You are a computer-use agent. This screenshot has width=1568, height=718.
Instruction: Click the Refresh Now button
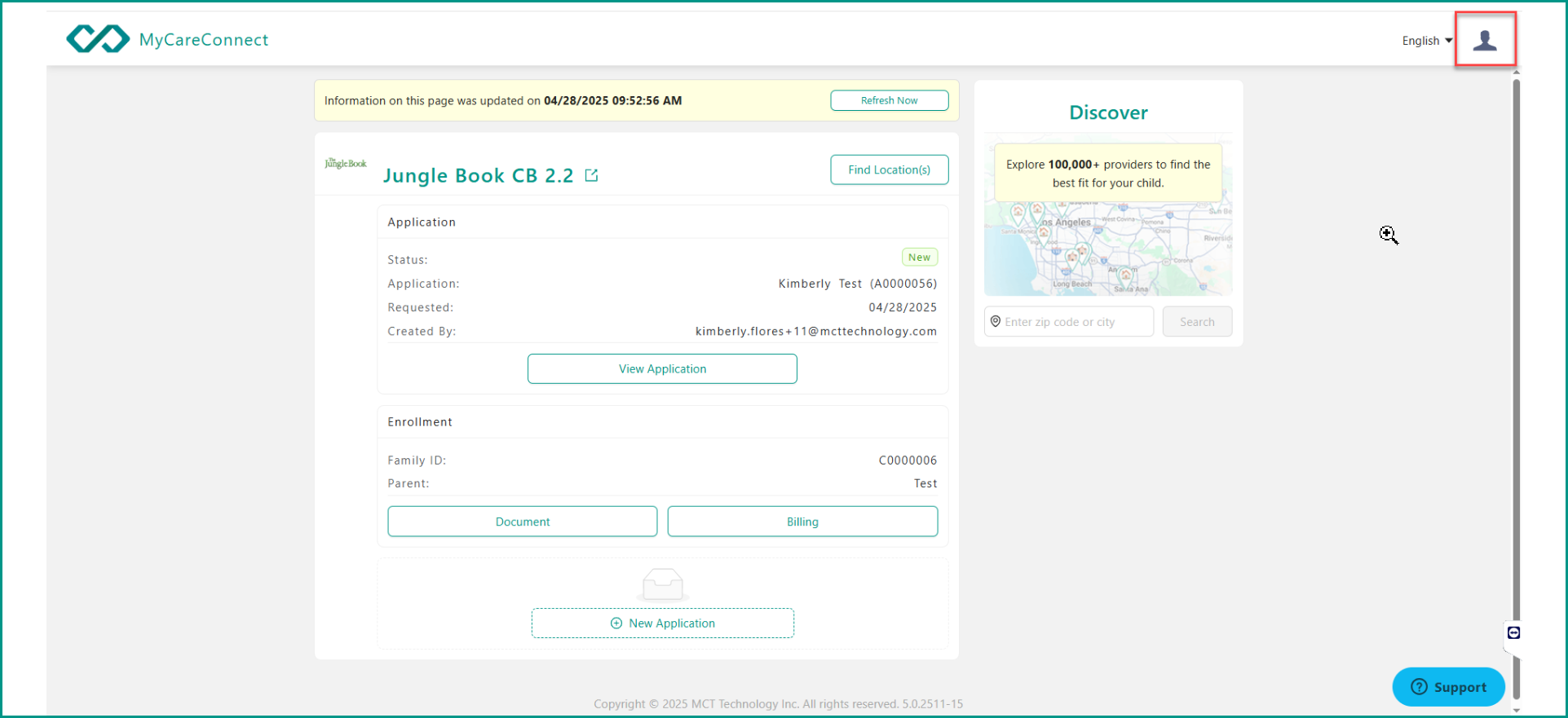coord(889,100)
